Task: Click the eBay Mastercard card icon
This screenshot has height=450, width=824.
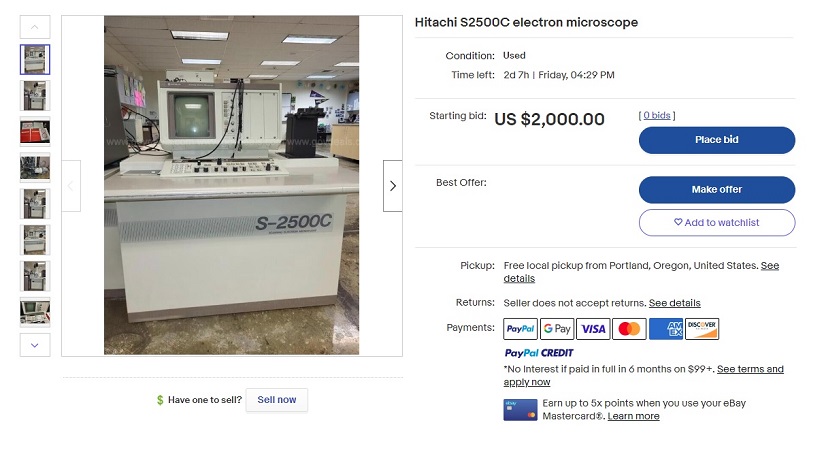Action: pyautogui.click(x=520, y=409)
